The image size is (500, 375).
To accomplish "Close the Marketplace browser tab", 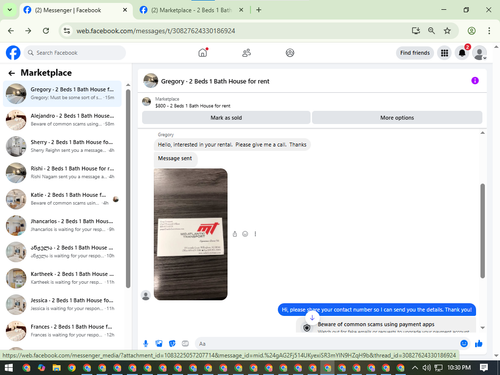I will 241,10.
